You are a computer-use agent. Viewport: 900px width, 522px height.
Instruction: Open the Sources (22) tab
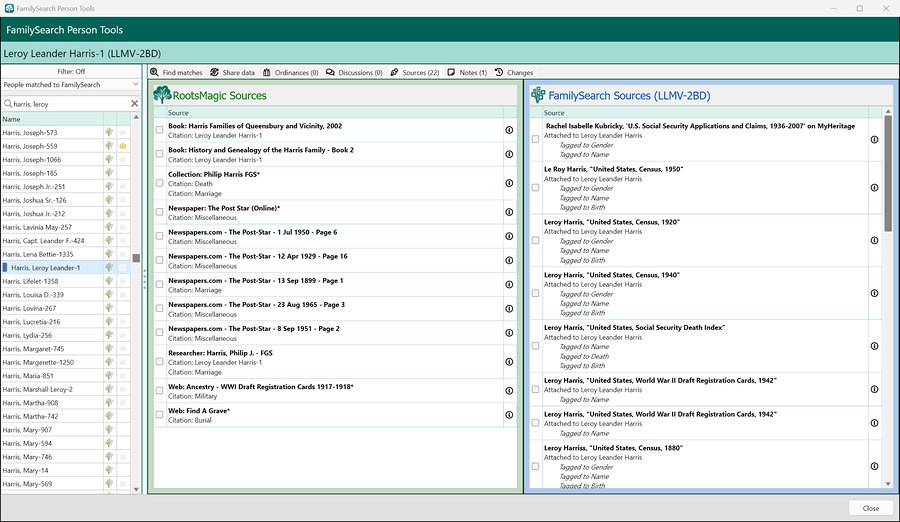[x=414, y=73]
